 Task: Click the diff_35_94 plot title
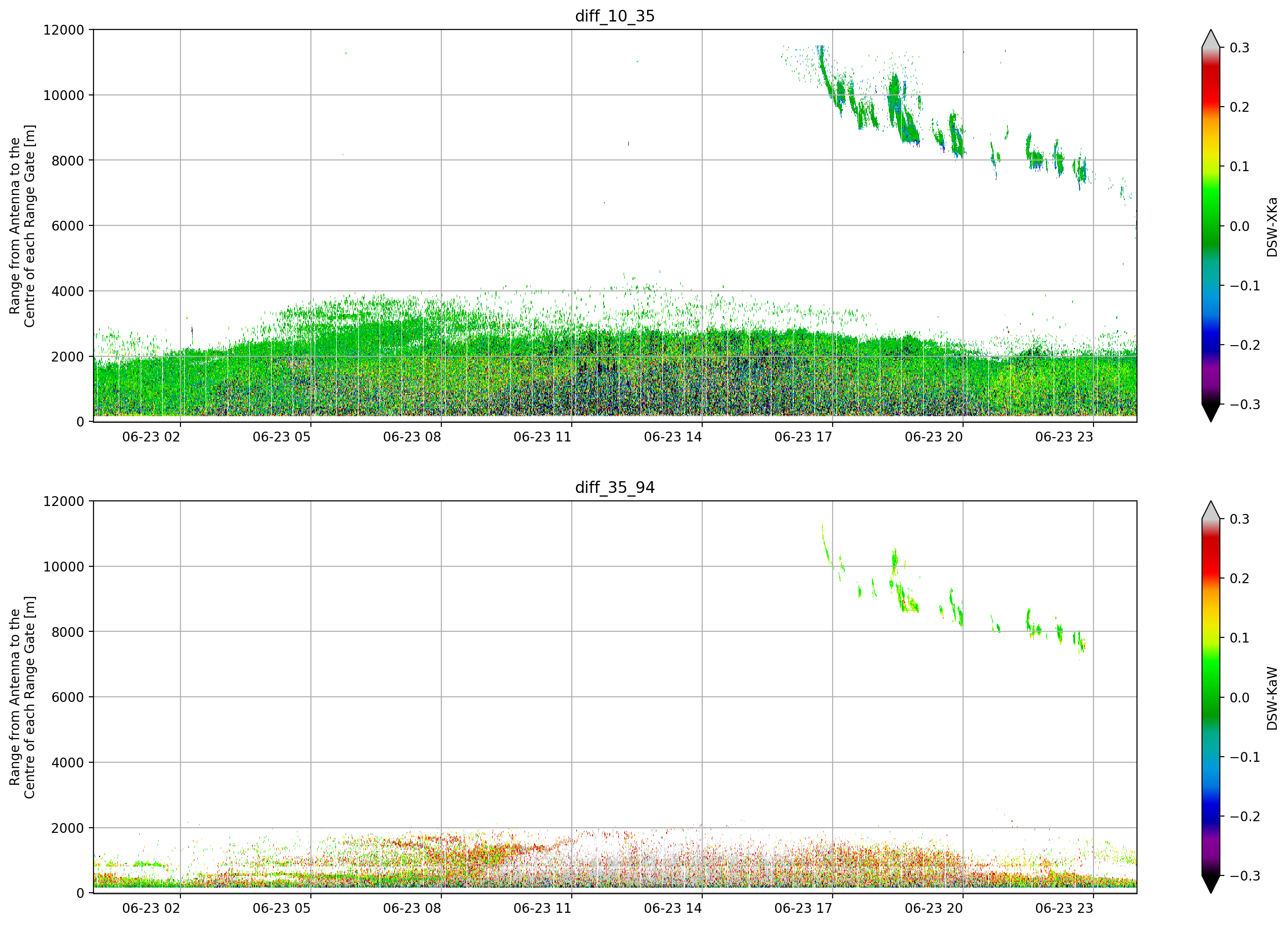(x=615, y=487)
